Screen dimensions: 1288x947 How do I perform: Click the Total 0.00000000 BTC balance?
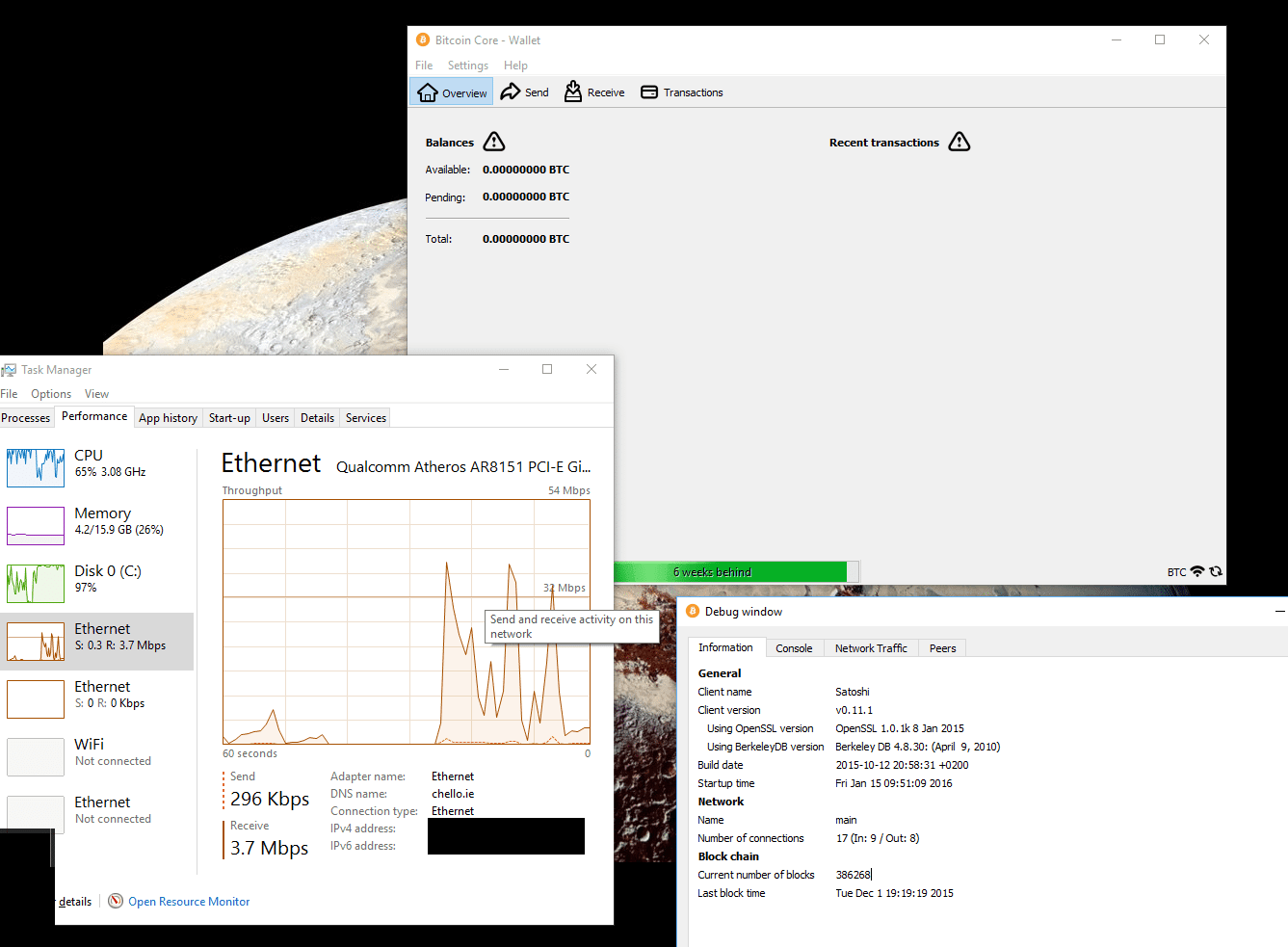pyautogui.click(x=526, y=239)
